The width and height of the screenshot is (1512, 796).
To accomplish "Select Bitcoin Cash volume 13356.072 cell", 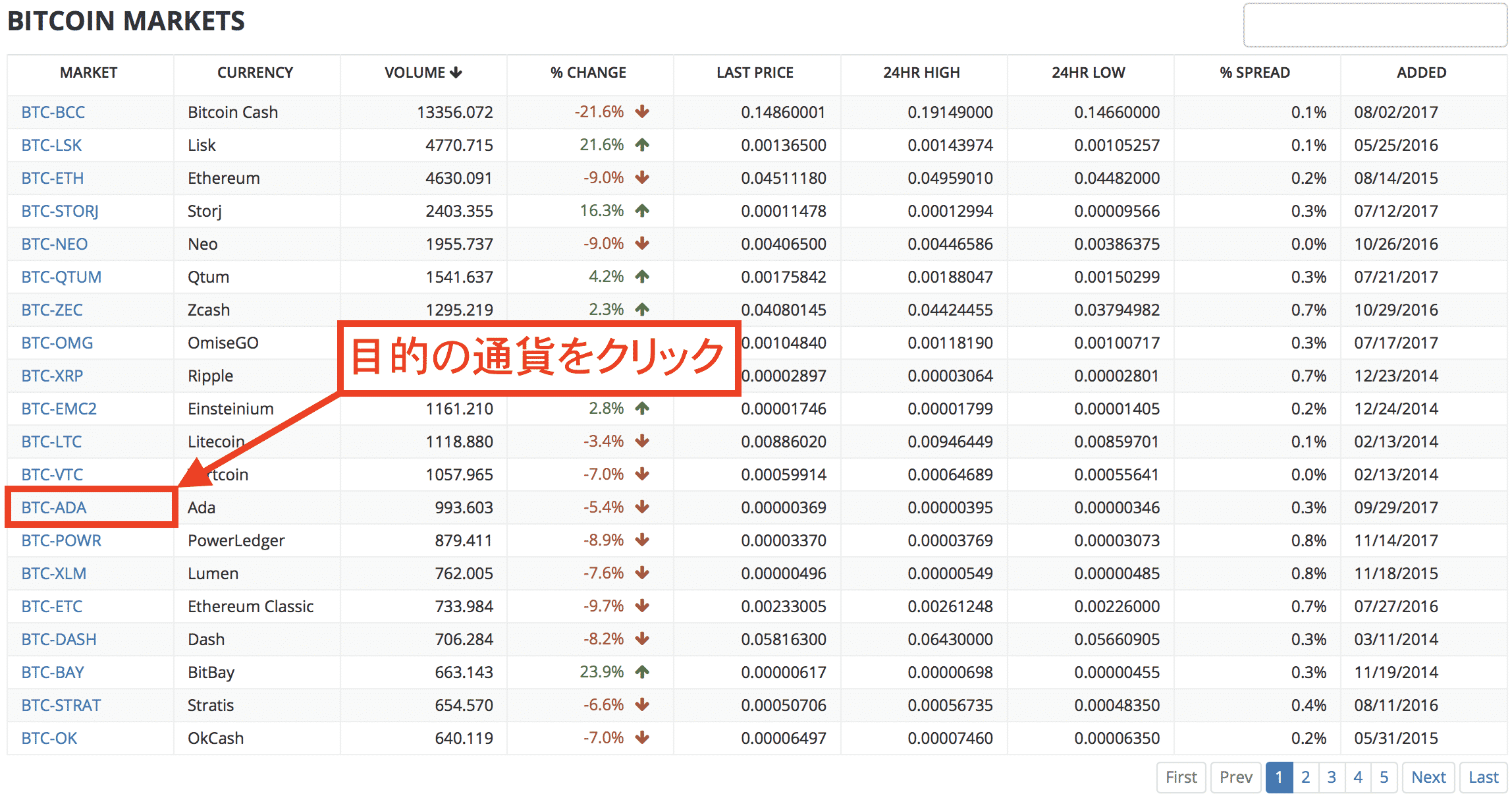I will click(x=423, y=112).
